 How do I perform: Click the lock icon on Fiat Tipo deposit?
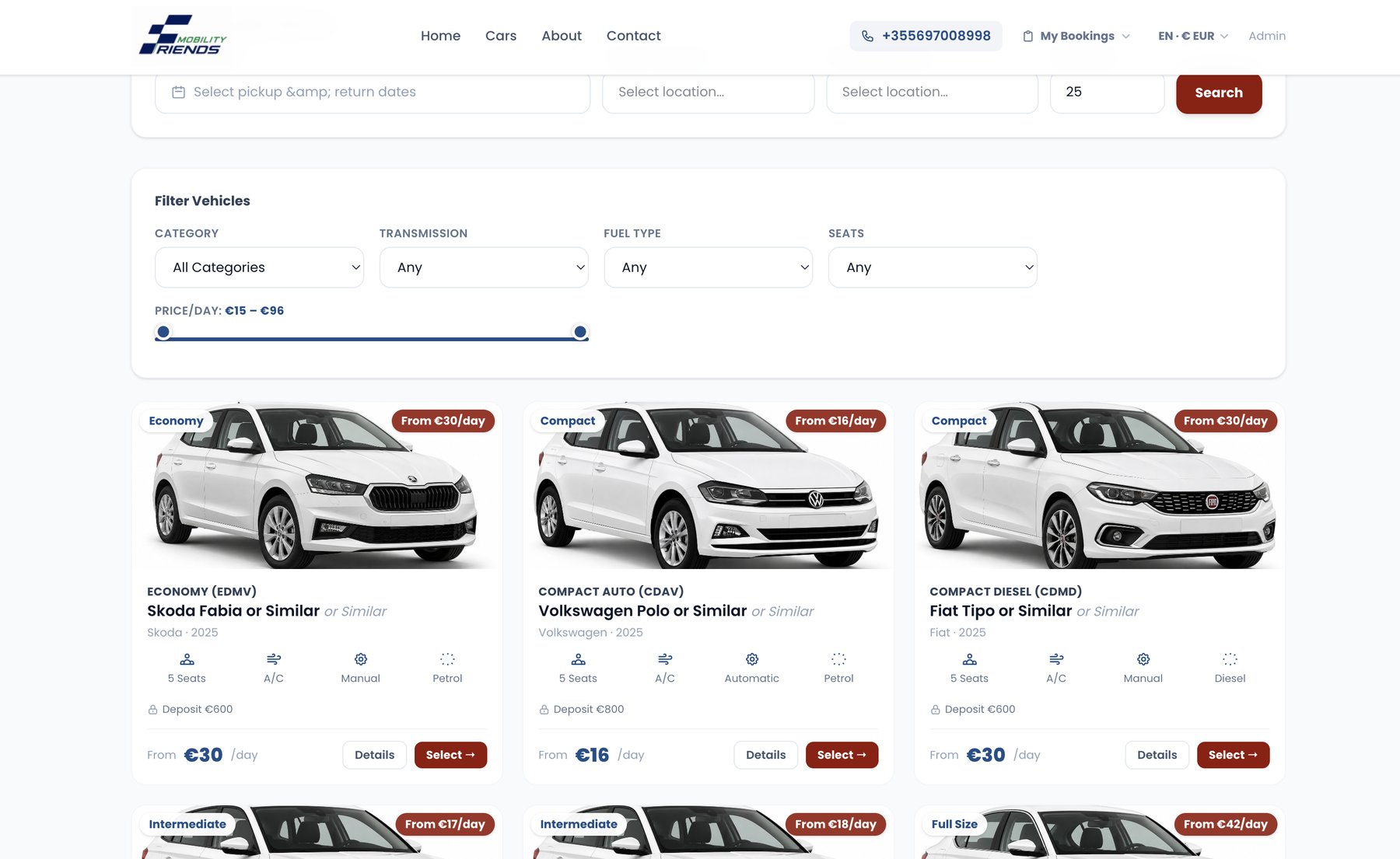[935, 710]
